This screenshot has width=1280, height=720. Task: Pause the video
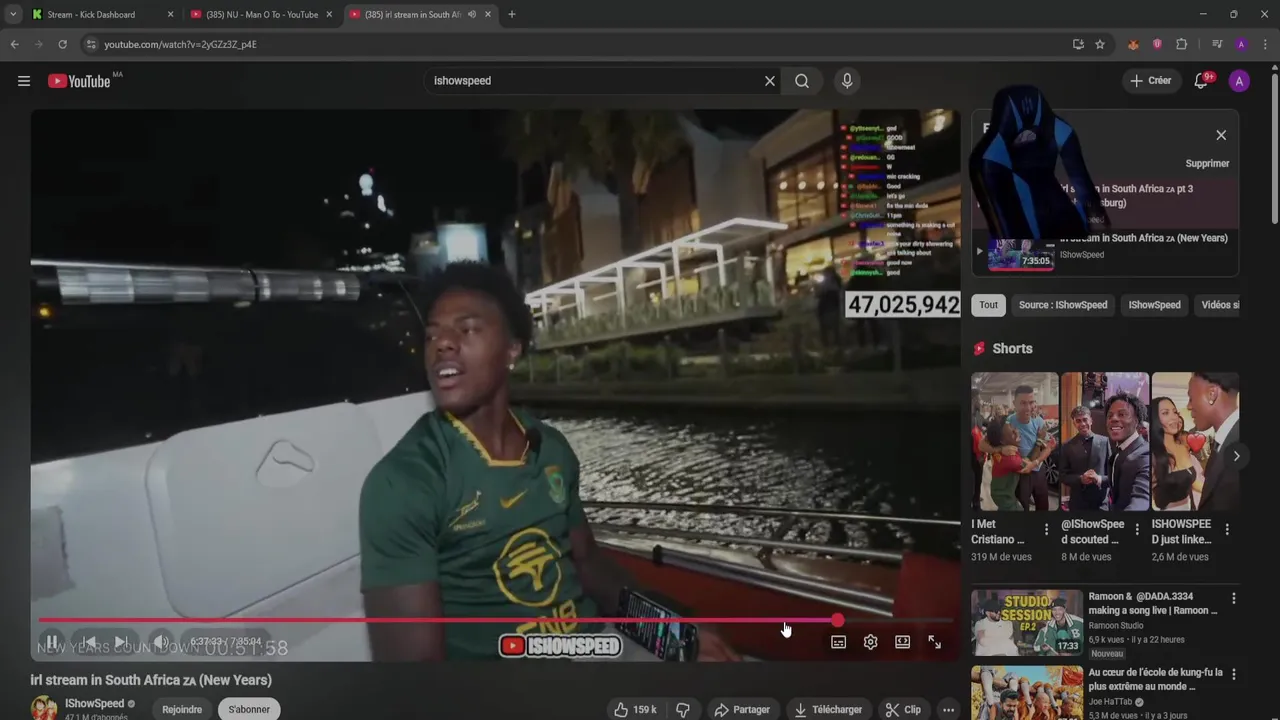pyautogui.click(x=52, y=642)
